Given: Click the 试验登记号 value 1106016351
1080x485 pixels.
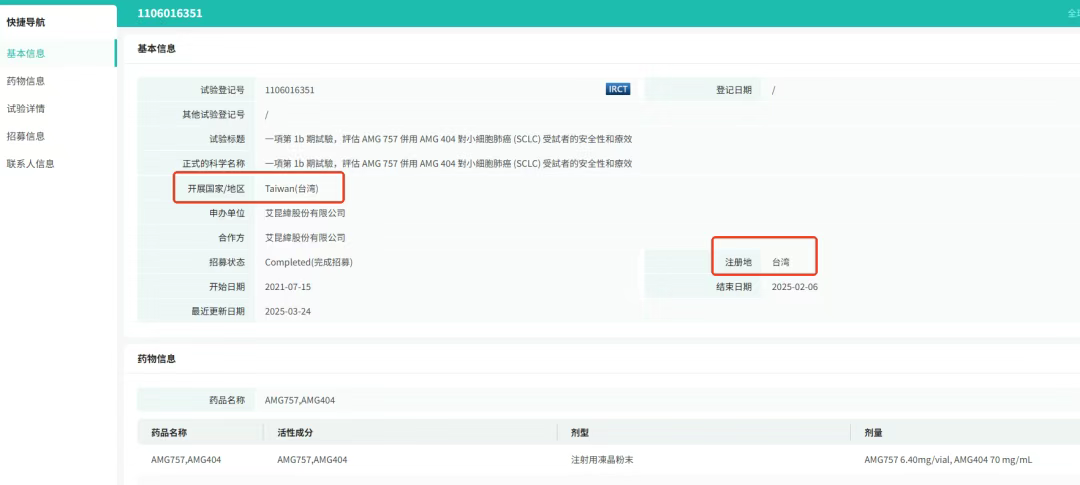Looking at the screenshot, I should 290,90.
